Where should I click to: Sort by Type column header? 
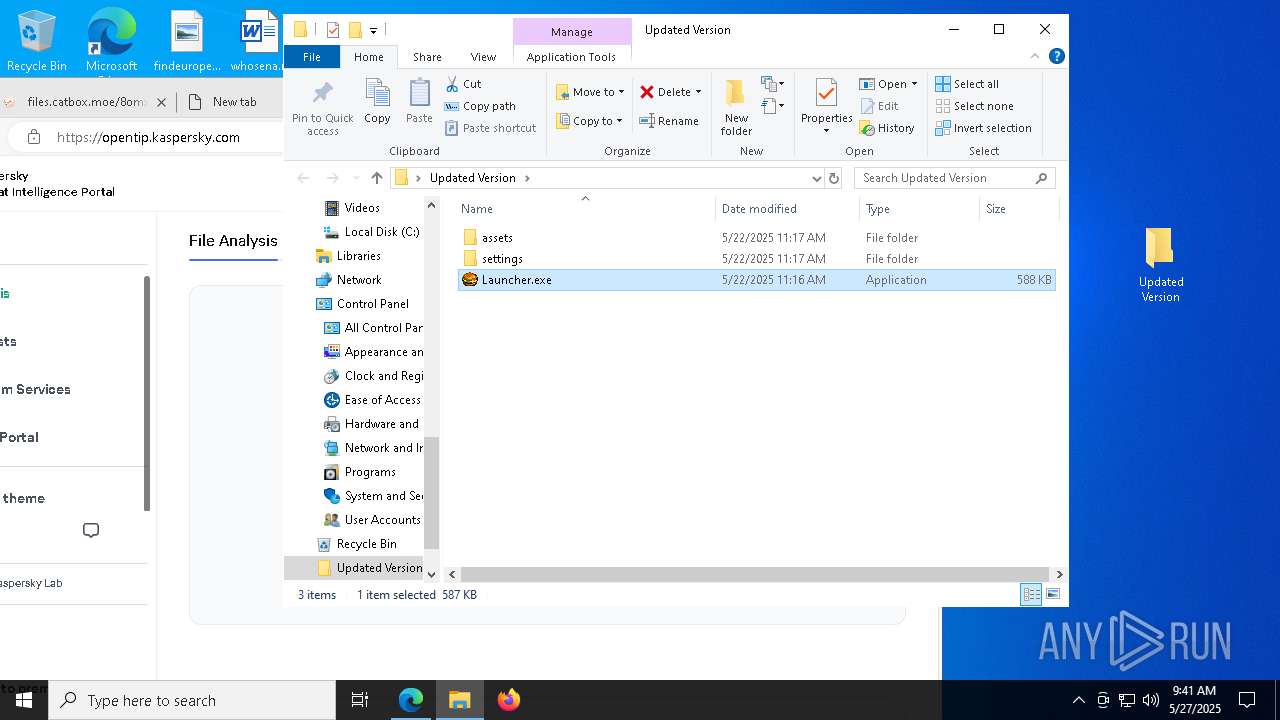click(919, 209)
